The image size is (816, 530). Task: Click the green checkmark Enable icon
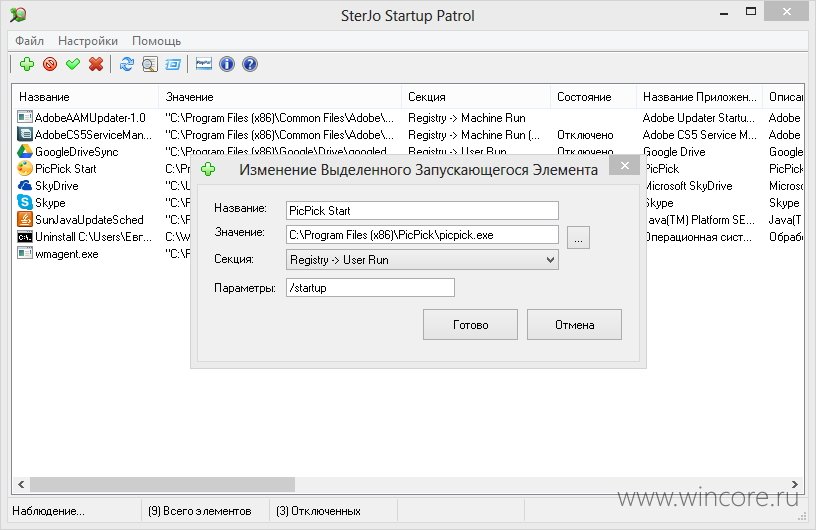pyautogui.click(x=73, y=64)
